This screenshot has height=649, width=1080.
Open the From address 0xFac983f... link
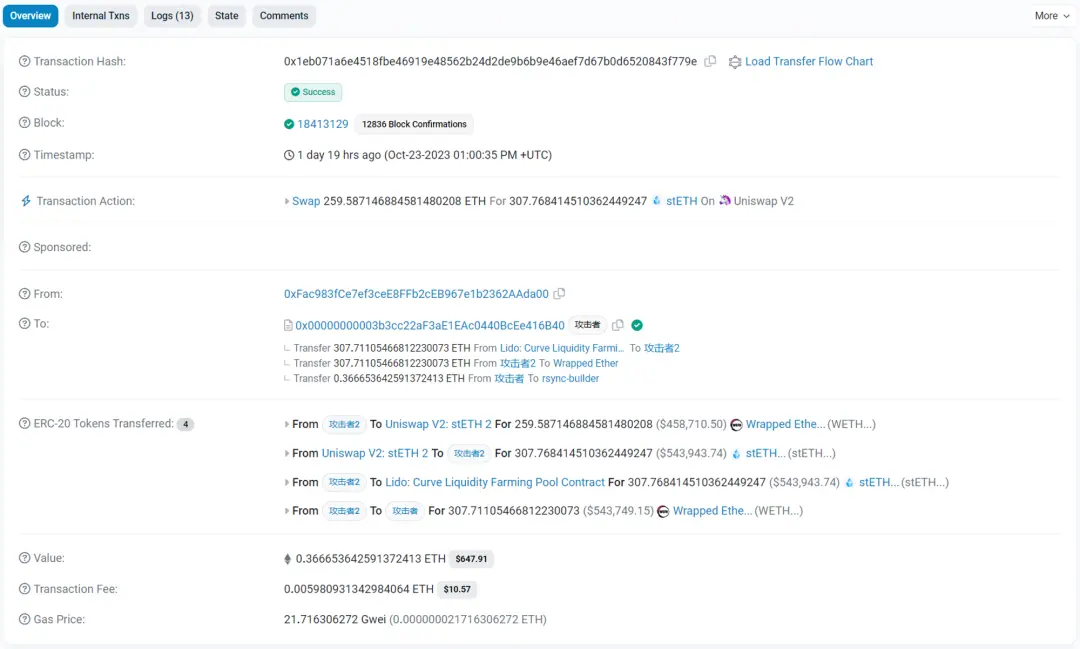416,294
